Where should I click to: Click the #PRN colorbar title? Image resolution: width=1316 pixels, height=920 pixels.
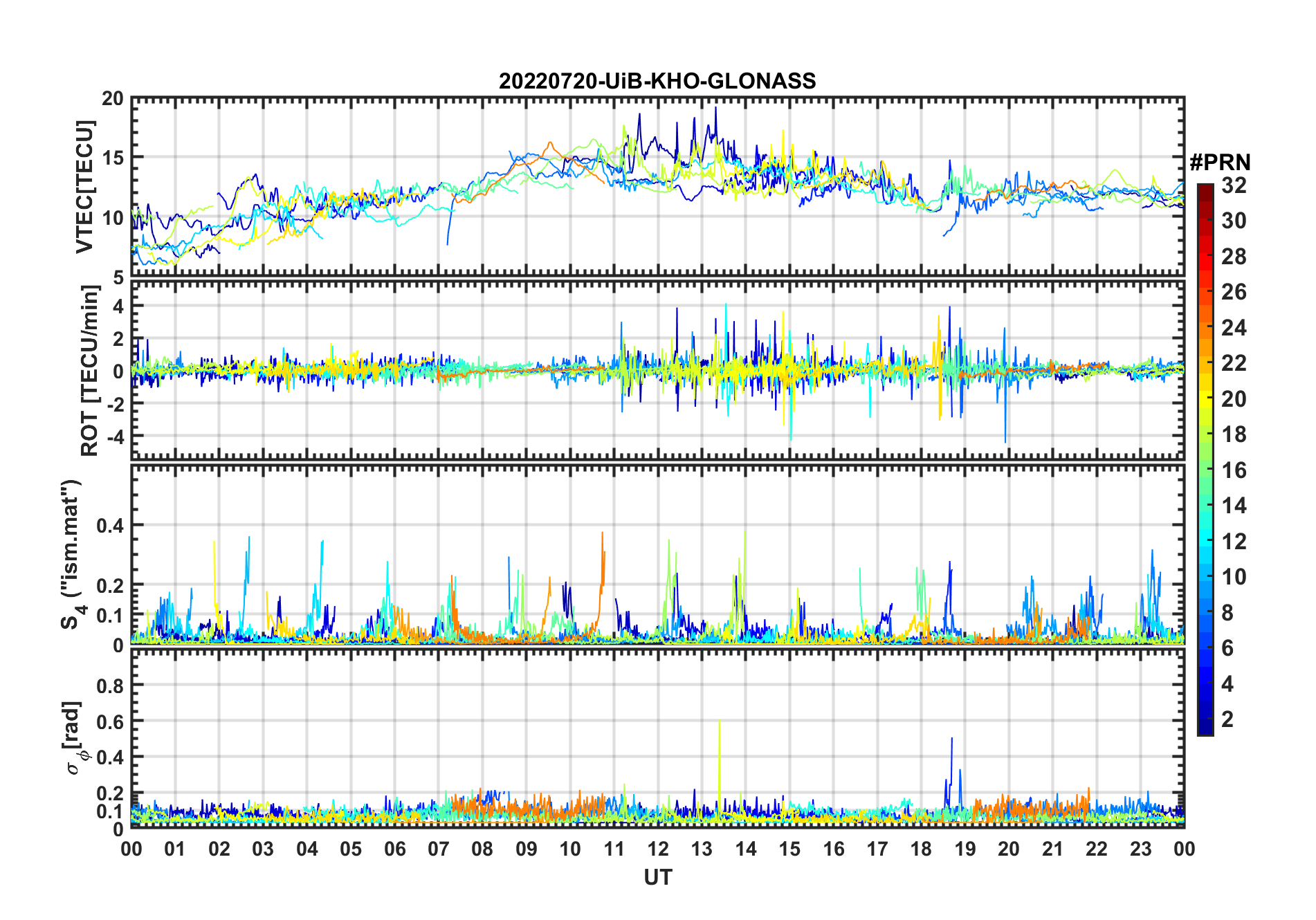[x=1220, y=163]
